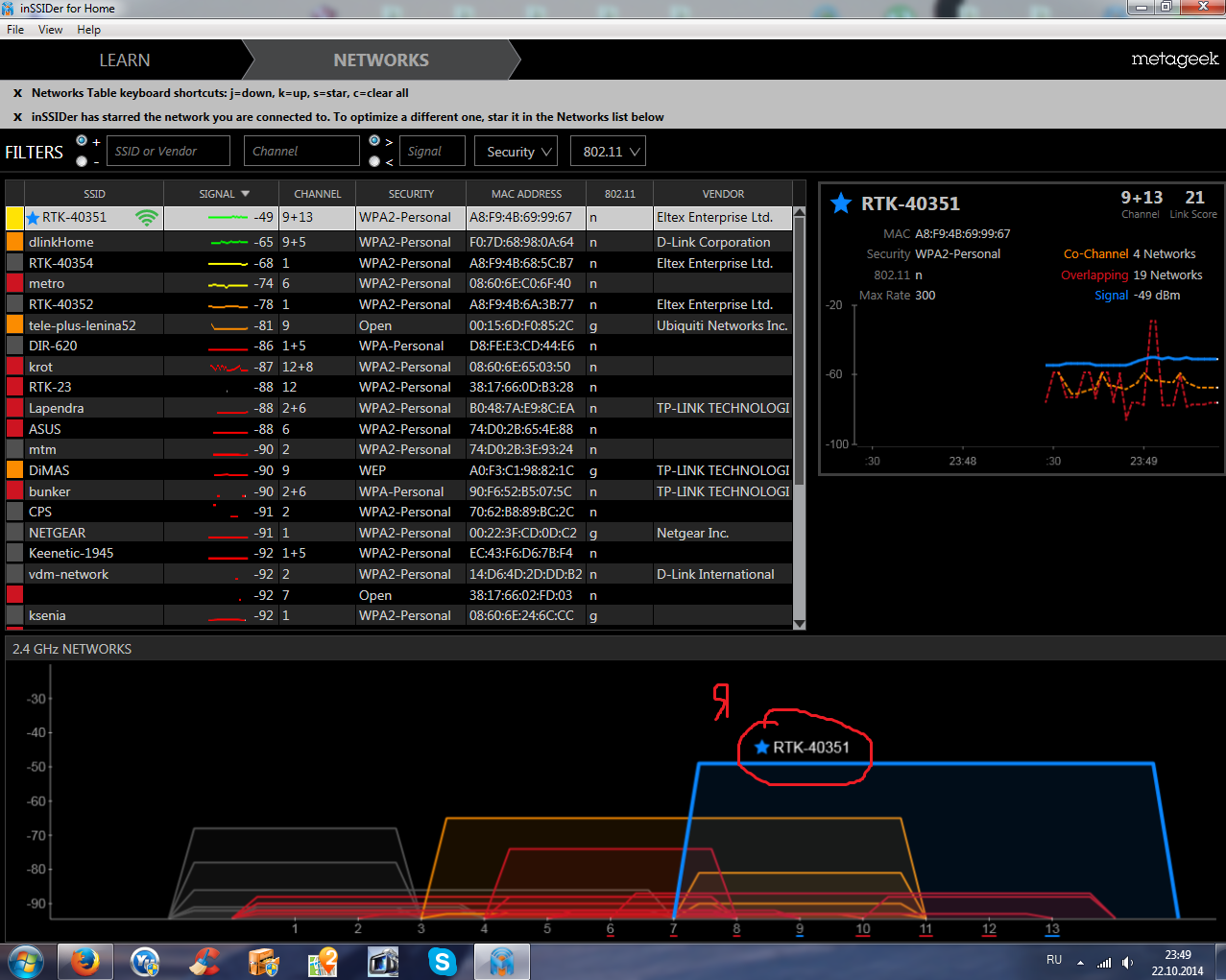Open Skype from the taskbar
1226x980 pixels.
[442, 961]
